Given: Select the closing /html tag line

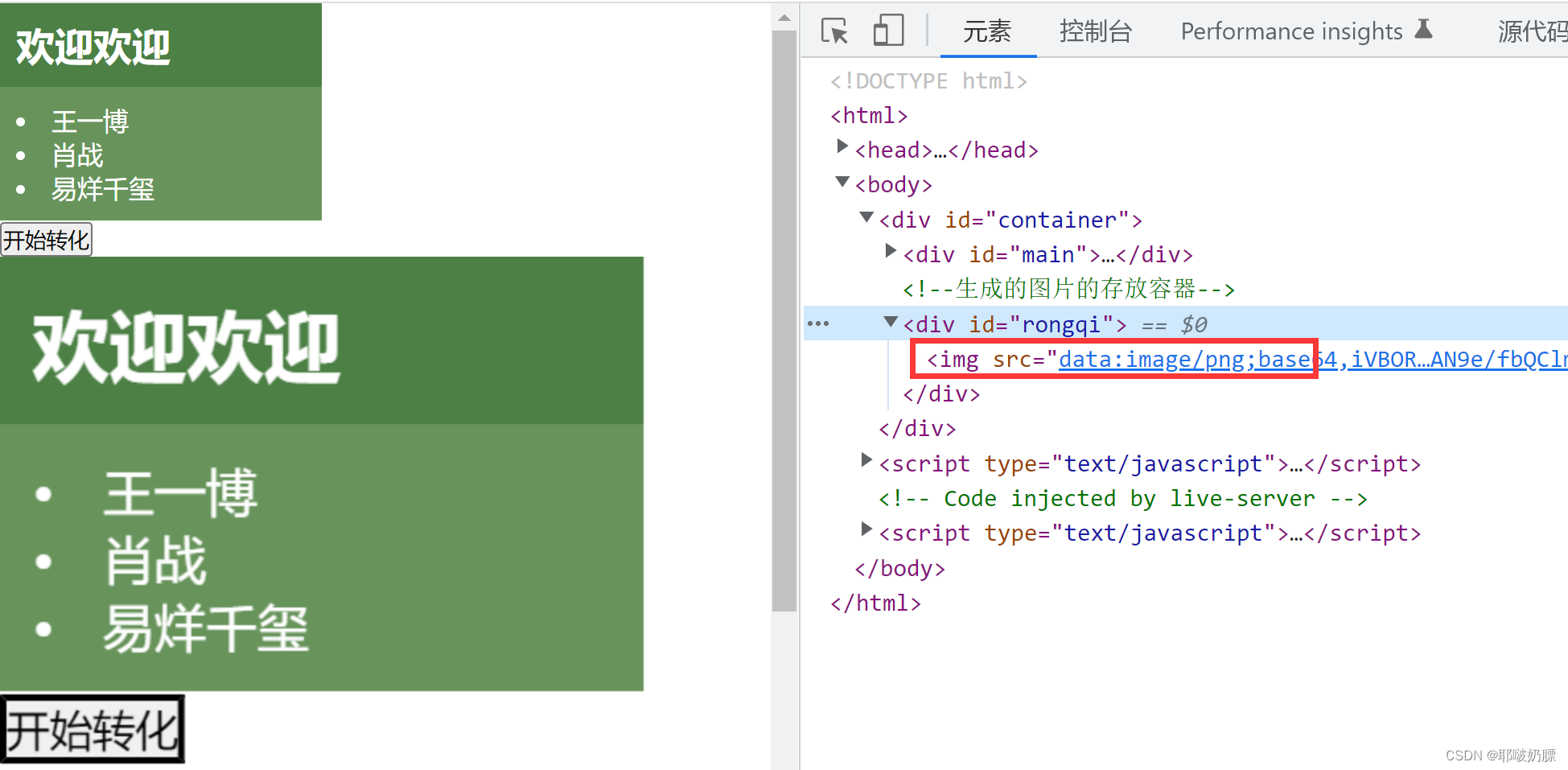Looking at the screenshot, I should [875, 603].
